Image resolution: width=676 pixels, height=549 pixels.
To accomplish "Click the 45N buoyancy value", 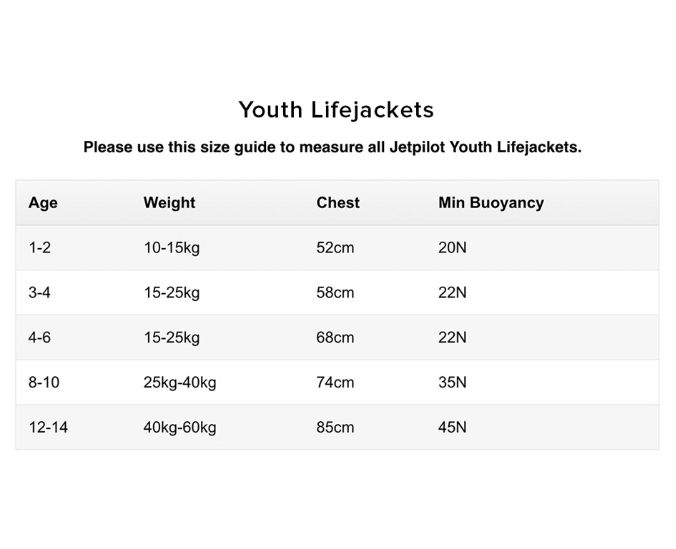I will pyautogui.click(x=452, y=428).
